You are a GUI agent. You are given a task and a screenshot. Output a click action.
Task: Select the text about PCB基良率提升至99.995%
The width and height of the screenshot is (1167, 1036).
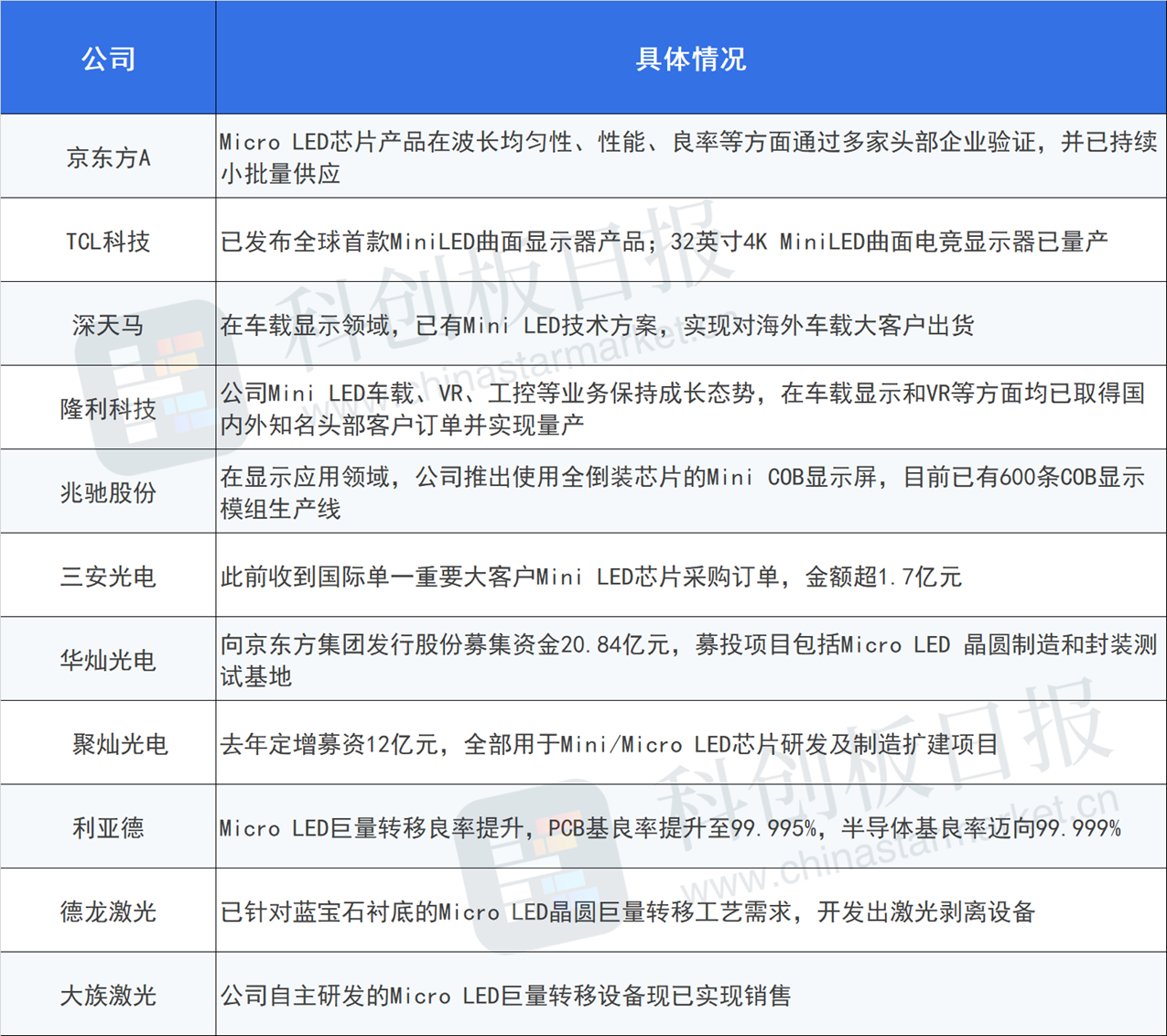point(670,828)
